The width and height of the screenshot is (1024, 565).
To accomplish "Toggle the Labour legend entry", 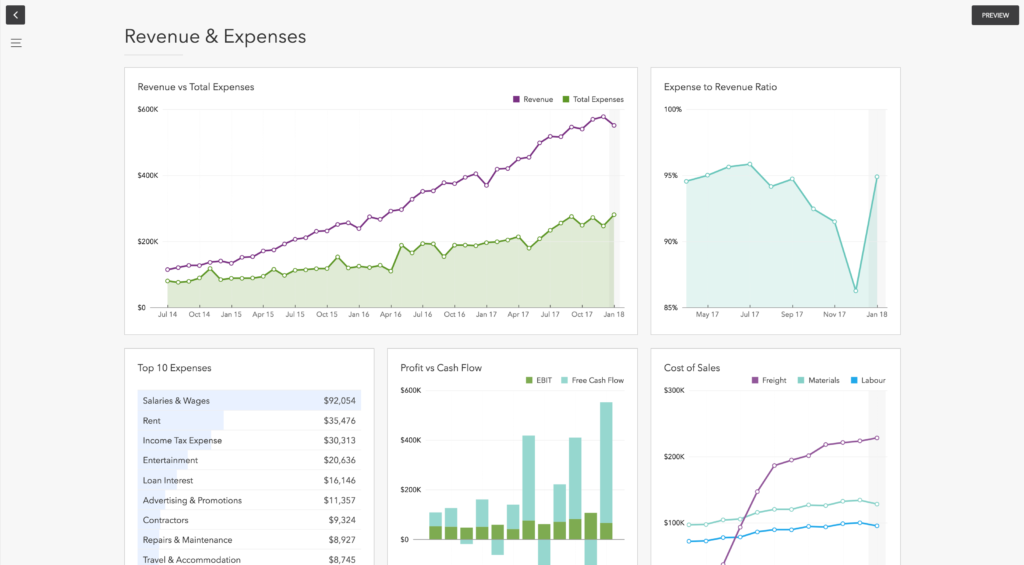I will [867, 381].
